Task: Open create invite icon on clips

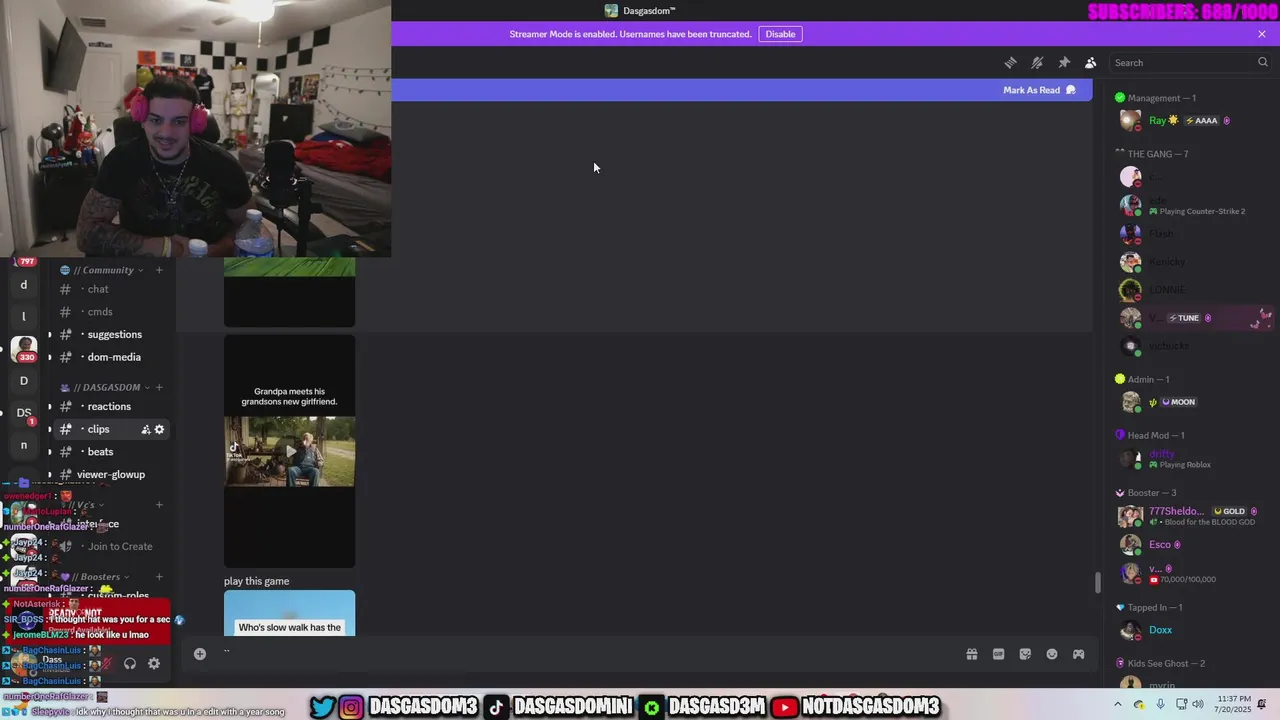Action: 145,429
